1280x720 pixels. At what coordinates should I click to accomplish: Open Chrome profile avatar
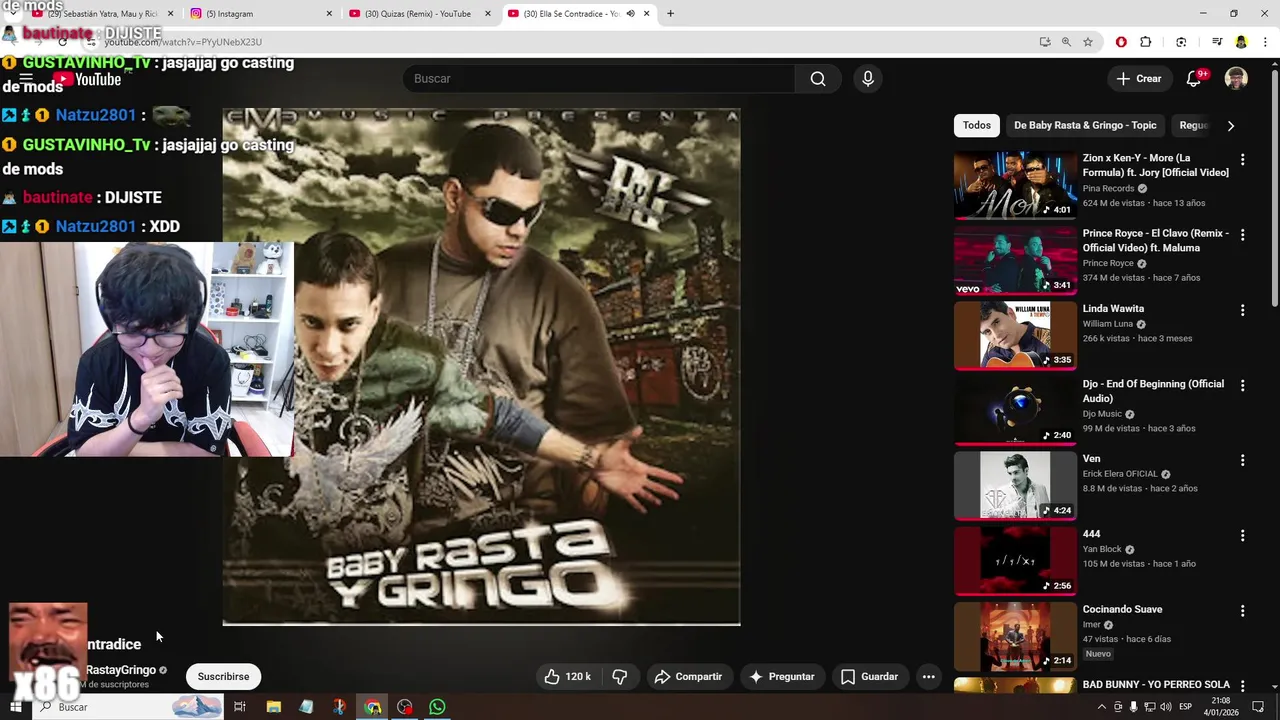(1241, 42)
